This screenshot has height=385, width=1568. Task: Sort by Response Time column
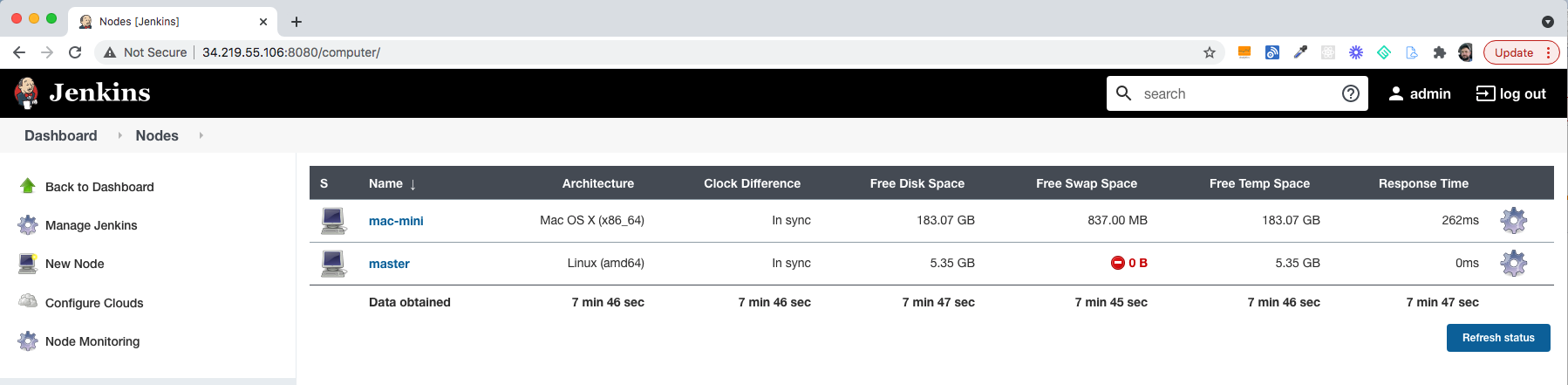[1423, 183]
